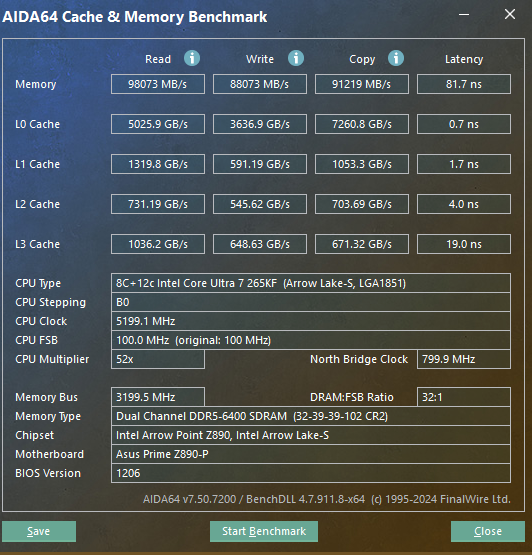Viewport: 532px width, 555px height.
Task: Click the L0 Cache Copy value field
Action: click(x=362, y=124)
